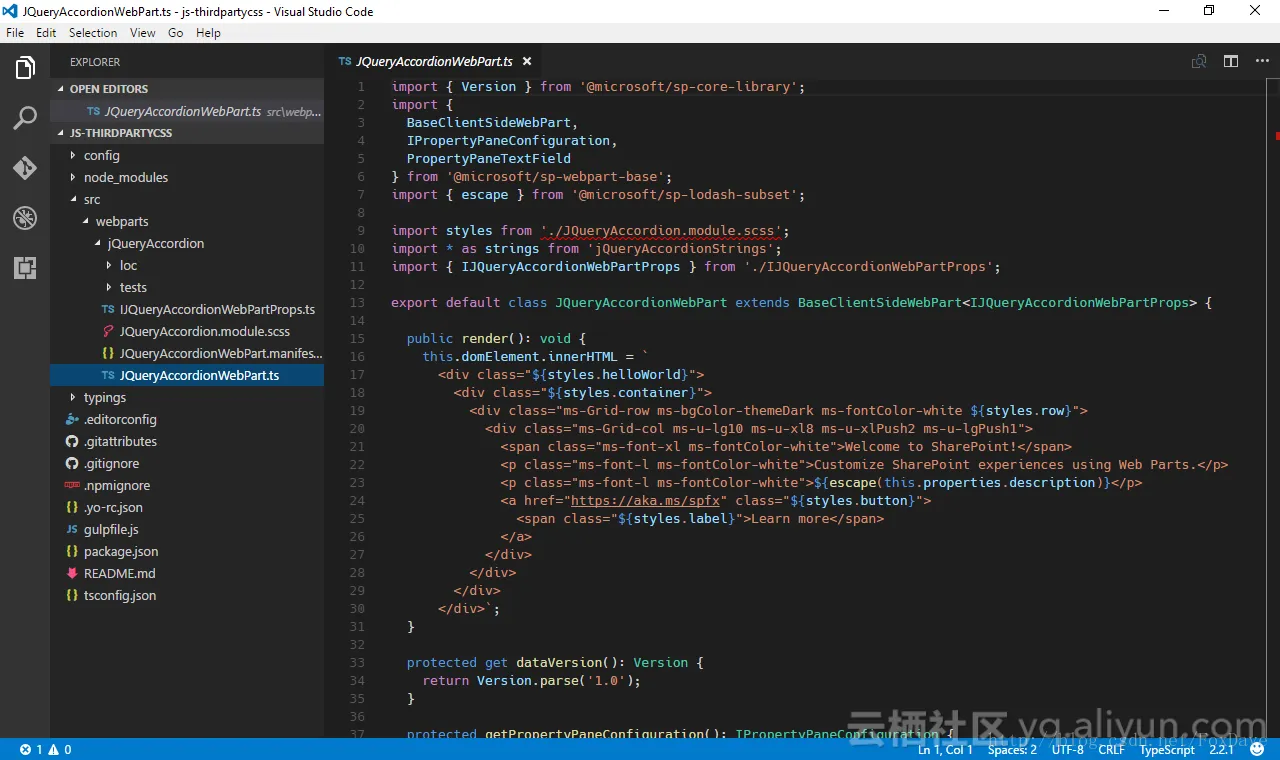Click the split editor icon
This screenshot has width=1280, height=760.
tap(1231, 62)
